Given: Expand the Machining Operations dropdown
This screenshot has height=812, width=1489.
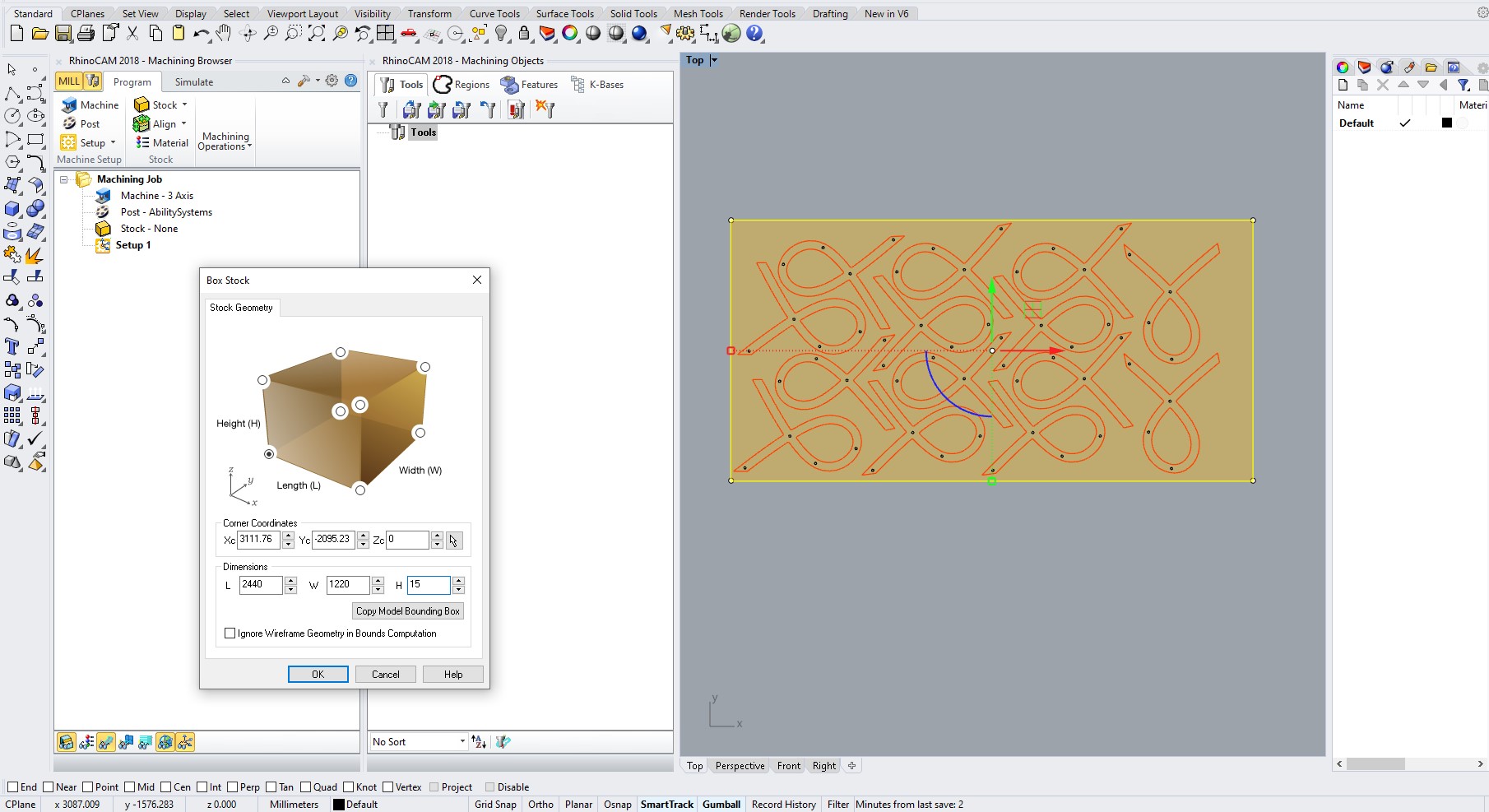Looking at the screenshot, I should click(x=225, y=142).
